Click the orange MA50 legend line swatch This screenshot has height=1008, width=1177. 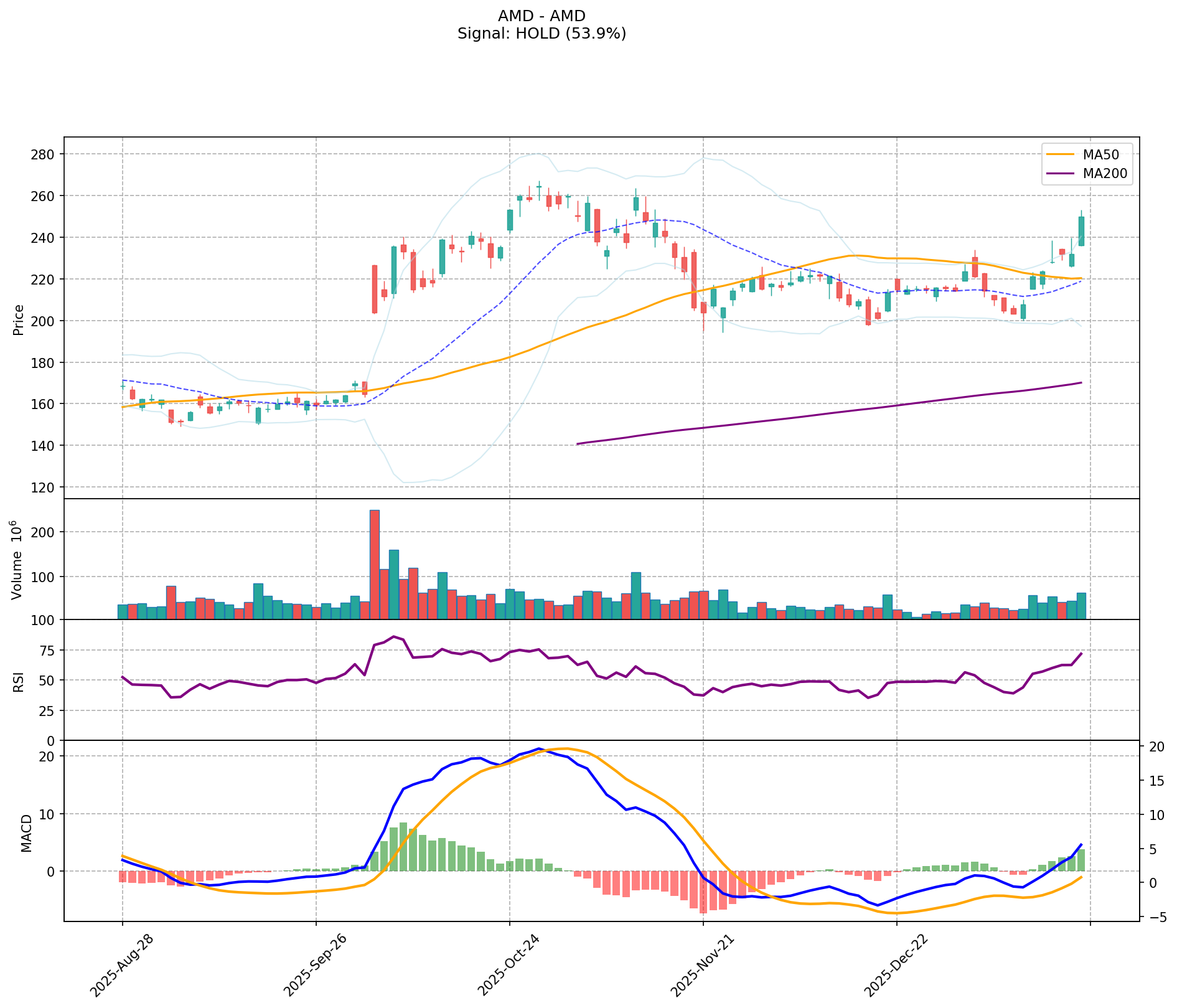1061,153
